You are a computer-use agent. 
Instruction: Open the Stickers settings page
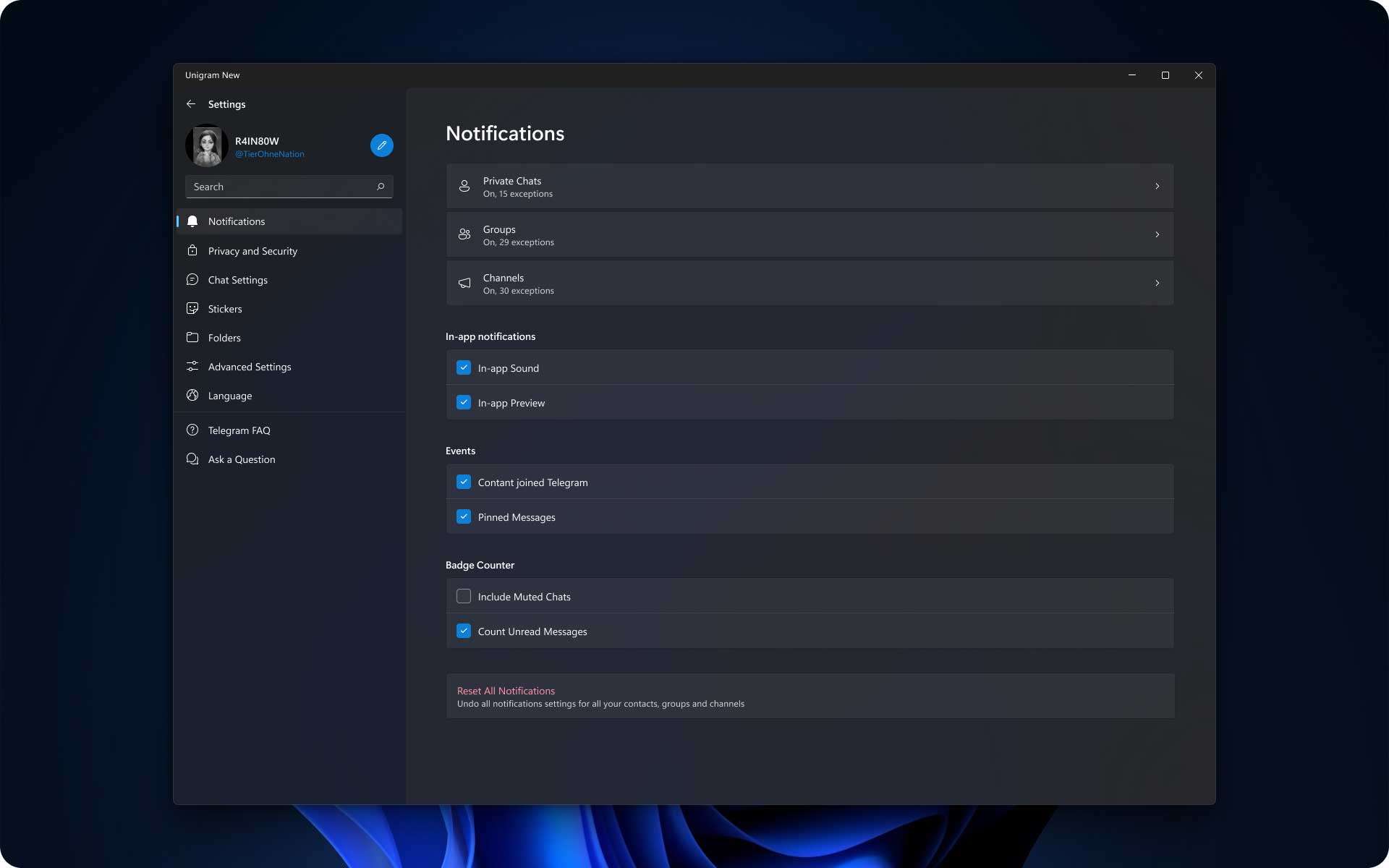(289, 309)
